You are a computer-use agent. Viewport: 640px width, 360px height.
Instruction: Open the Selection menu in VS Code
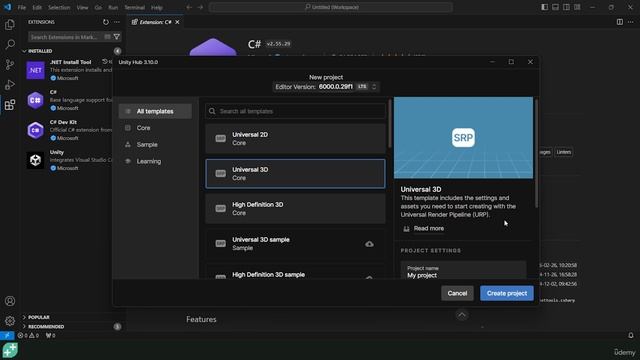[x=59, y=7]
